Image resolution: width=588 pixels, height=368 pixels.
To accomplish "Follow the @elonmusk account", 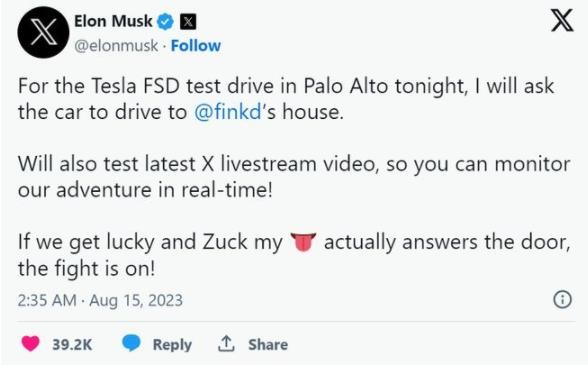I will click(x=196, y=46).
